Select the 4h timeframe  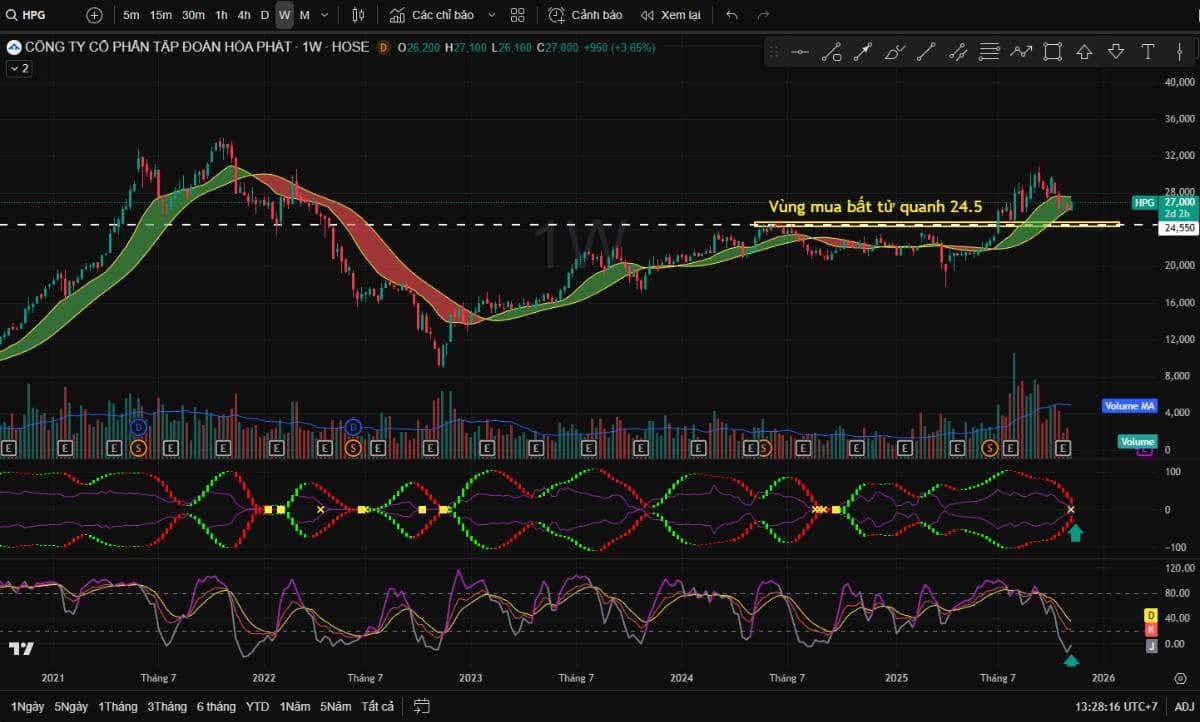244,15
